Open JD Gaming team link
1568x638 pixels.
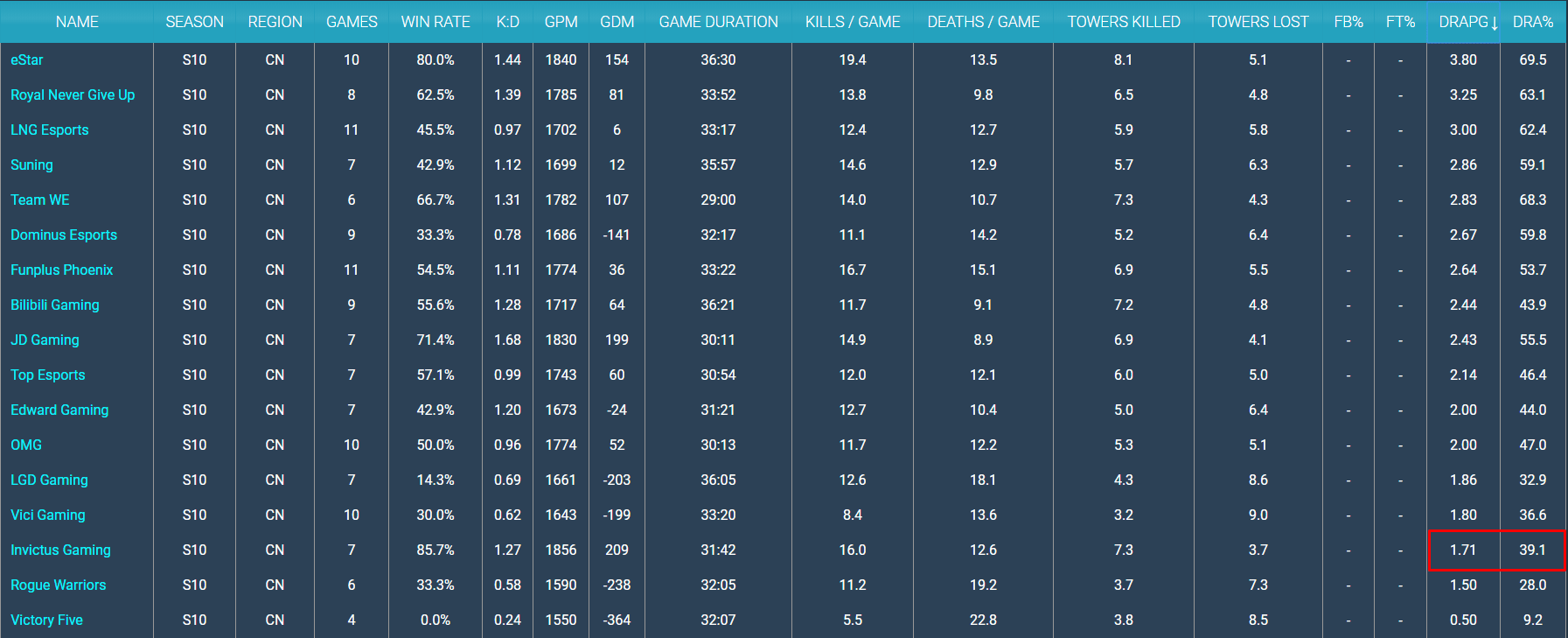point(45,340)
